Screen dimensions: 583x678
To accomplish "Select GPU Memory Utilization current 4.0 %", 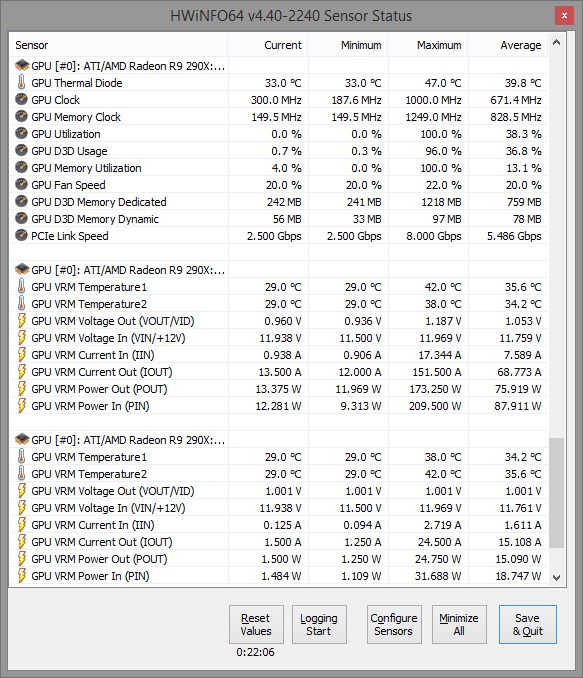I will coord(286,168).
